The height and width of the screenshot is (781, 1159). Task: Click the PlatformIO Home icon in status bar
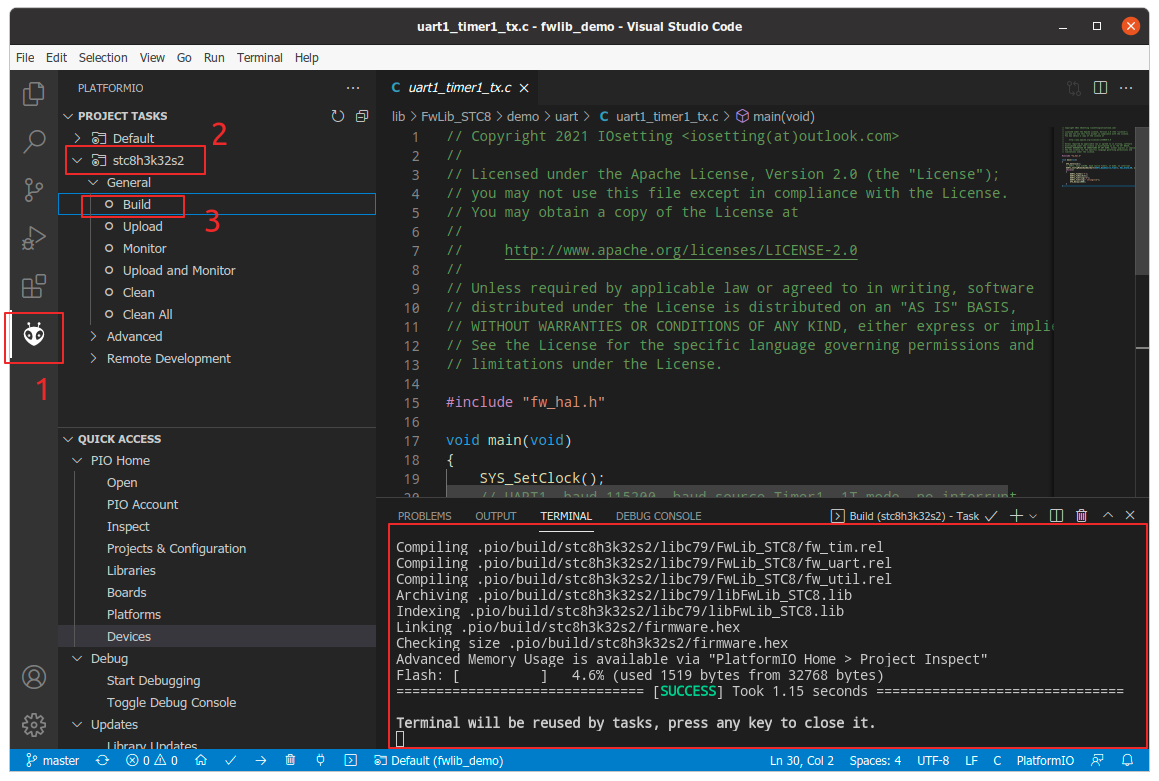tap(203, 760)
